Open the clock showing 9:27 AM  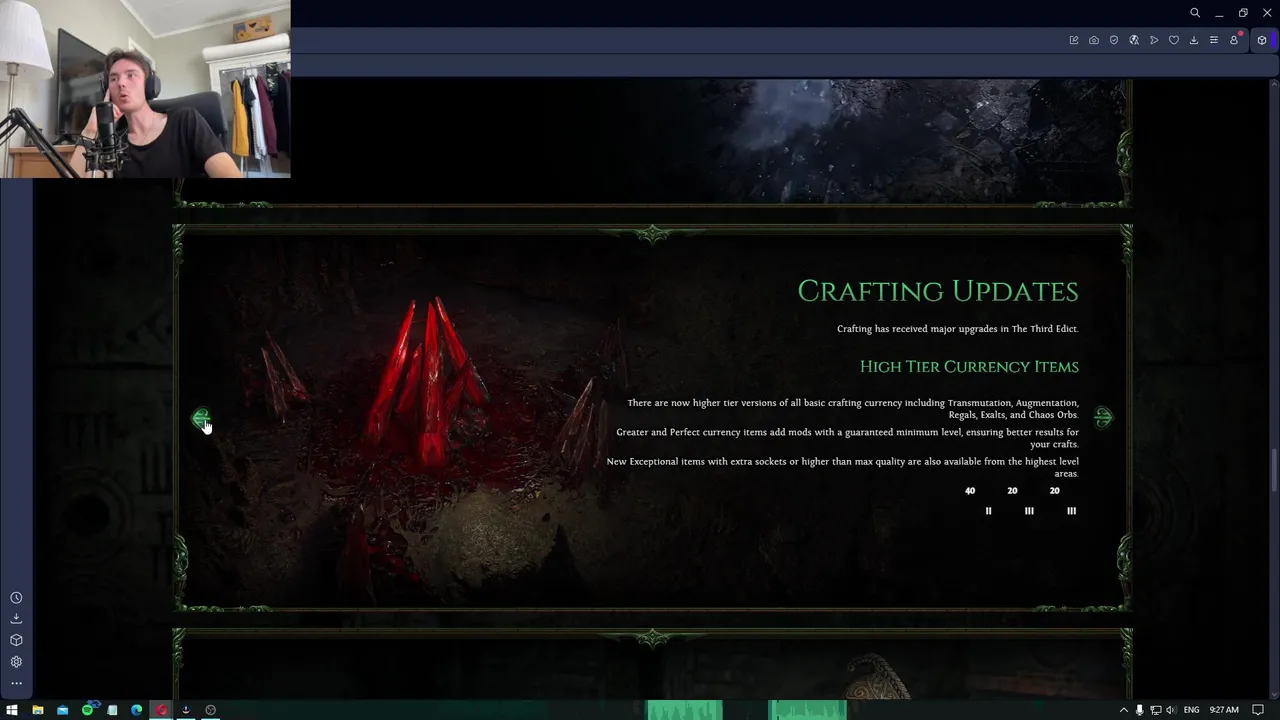[1224, 710]
